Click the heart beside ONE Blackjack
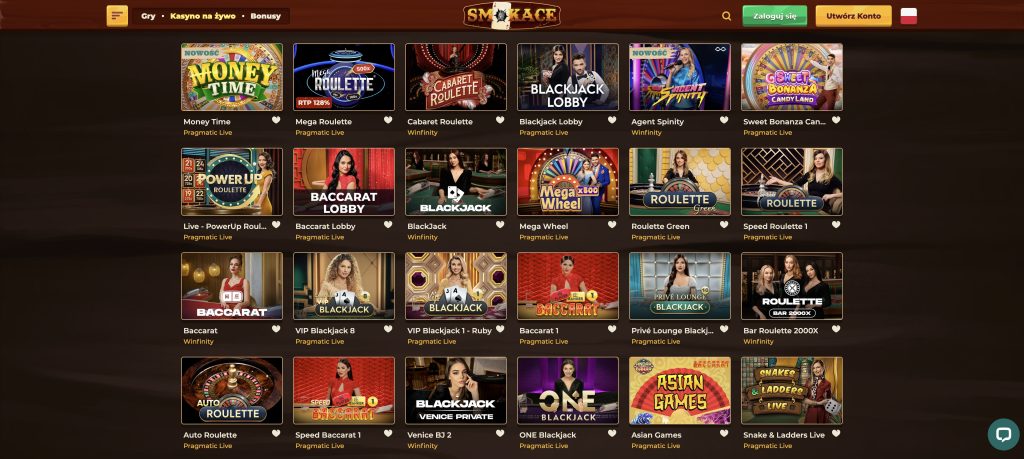This screenshot has height=459, width=1024. (x=612, y=434)
